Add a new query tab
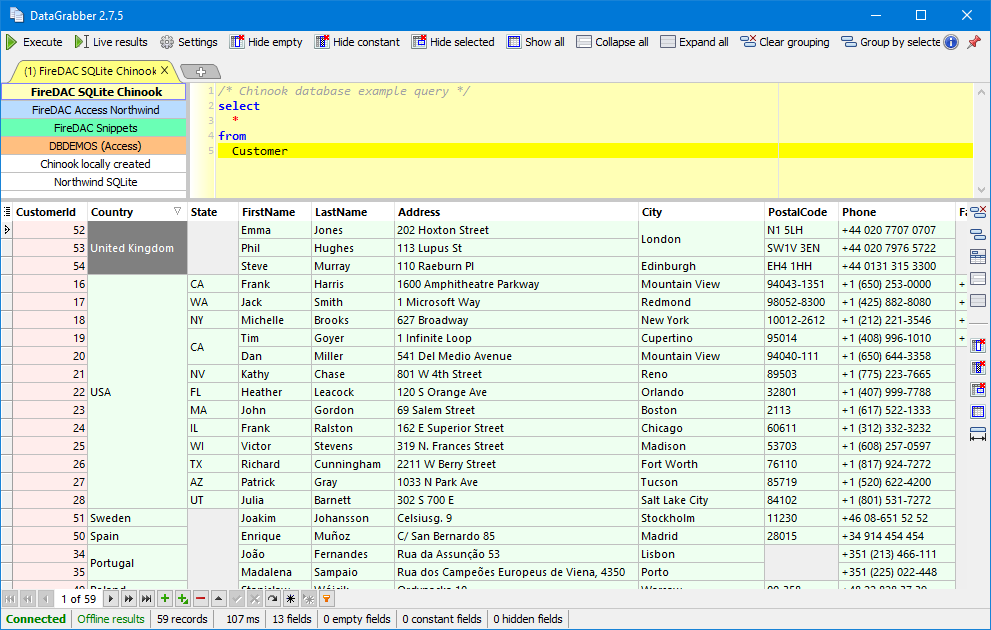 click(x=201, y=72)
